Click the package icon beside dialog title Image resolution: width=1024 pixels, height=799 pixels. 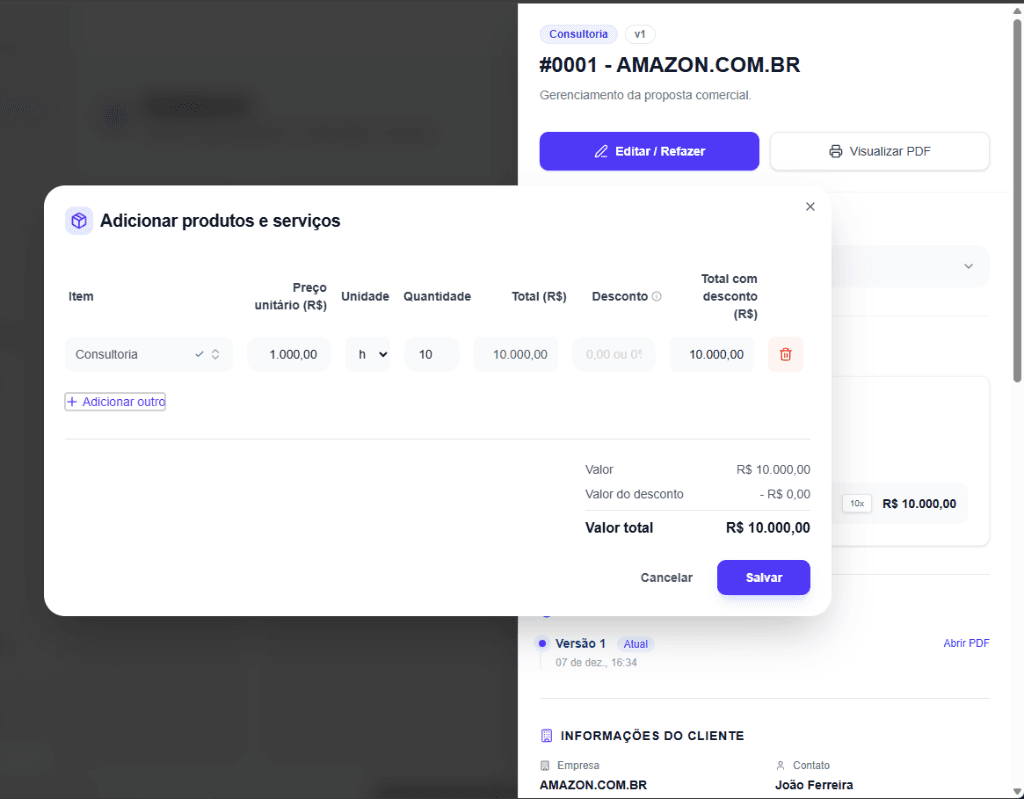tap(79, 221)
